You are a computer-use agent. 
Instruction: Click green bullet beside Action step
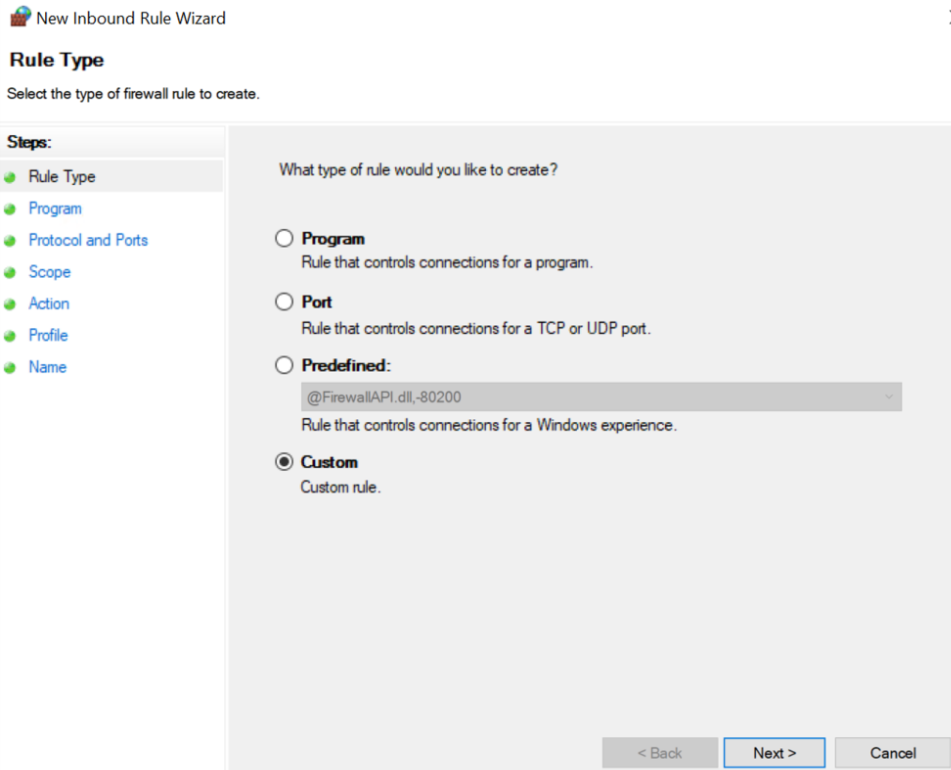[x=10, y=304]
